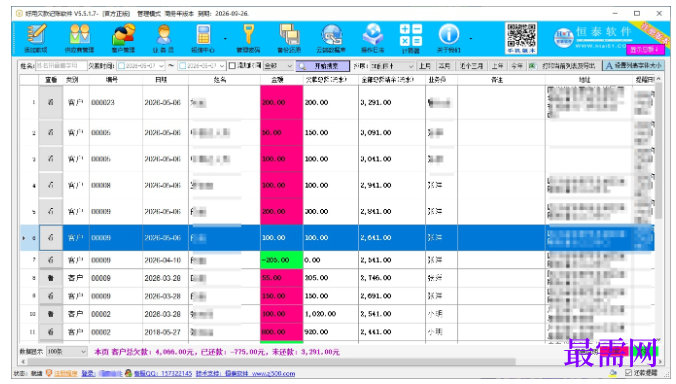
Task: Select cell 3,291.00 in row 1
Action: (x=392, y=102)
